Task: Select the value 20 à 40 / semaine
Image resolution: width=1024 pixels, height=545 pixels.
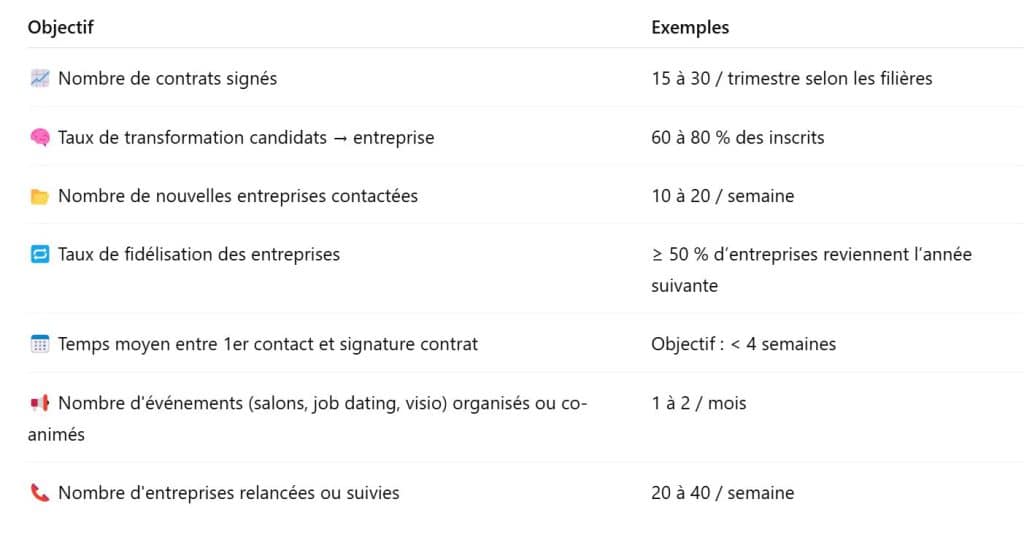Action: pos(722,493)
